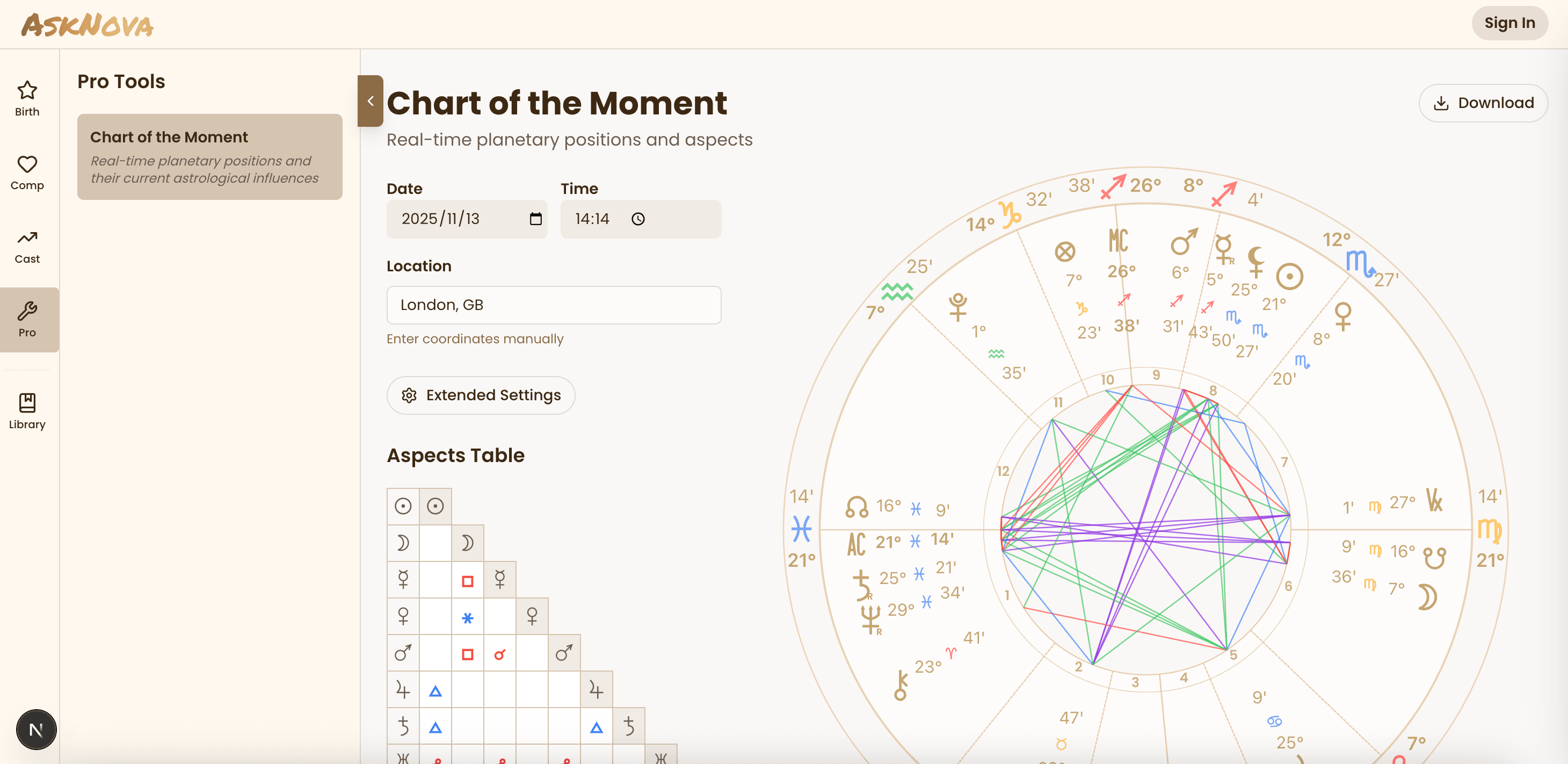The width and height of the screenshot is (1568, 764).
Task: Click the Sun symbol in the Aspects Table
Action: tap(403, 505)
